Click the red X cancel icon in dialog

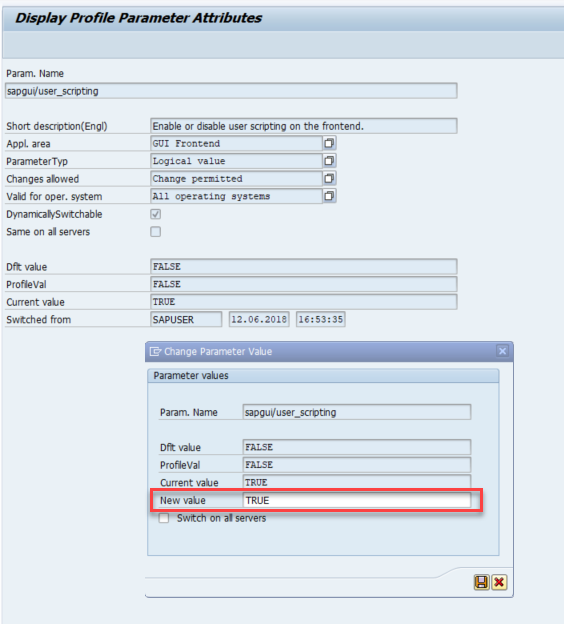point(499,582)
